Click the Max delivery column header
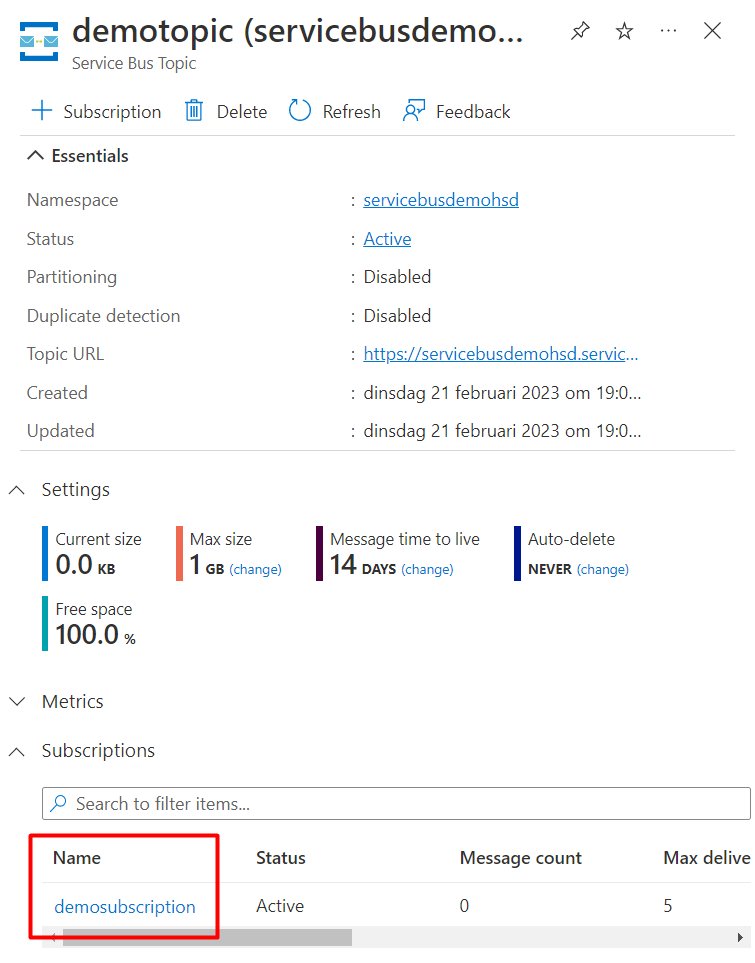This screenshot has height=963, width=755. click(706, 858)
